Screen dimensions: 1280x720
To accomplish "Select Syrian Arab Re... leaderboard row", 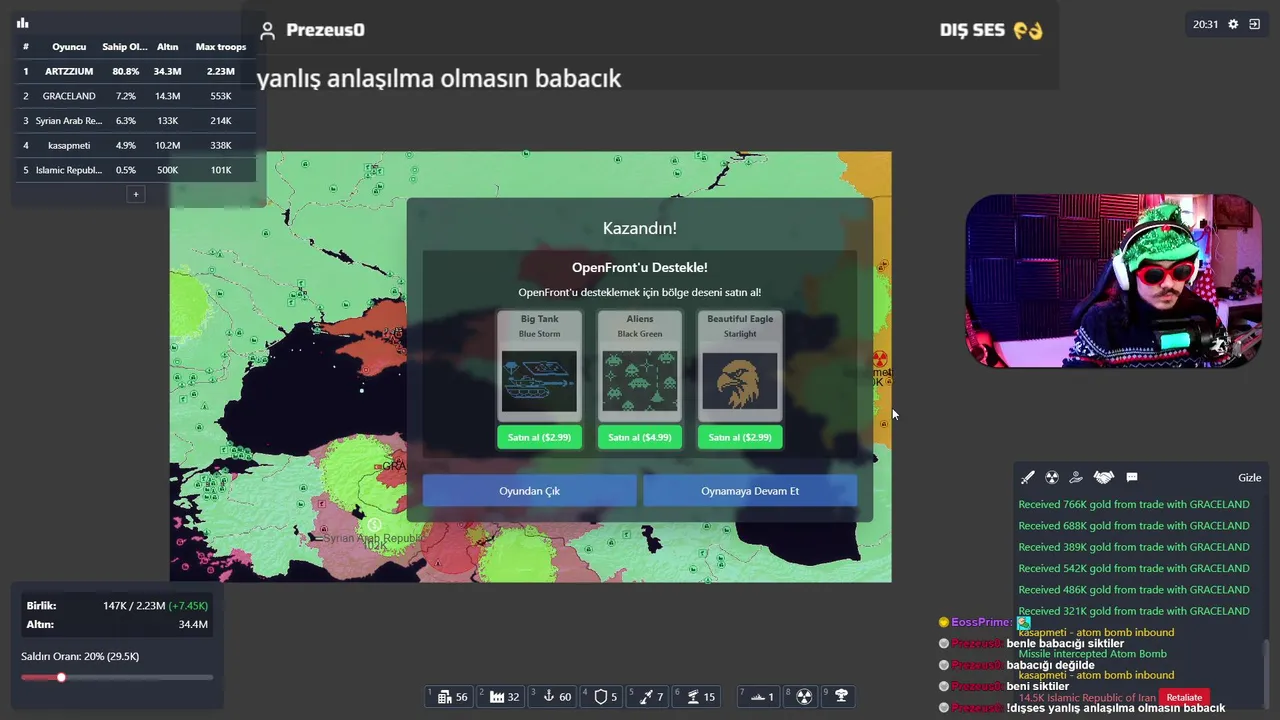I will point(134,121).
